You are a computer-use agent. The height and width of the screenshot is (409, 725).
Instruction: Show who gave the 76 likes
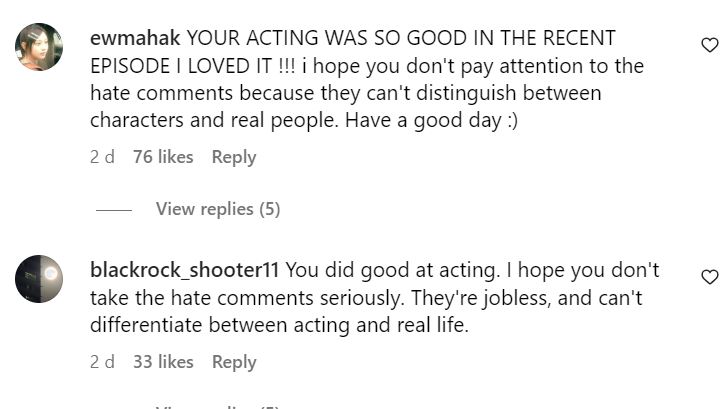pyautogui.click(x=162, y=157)
